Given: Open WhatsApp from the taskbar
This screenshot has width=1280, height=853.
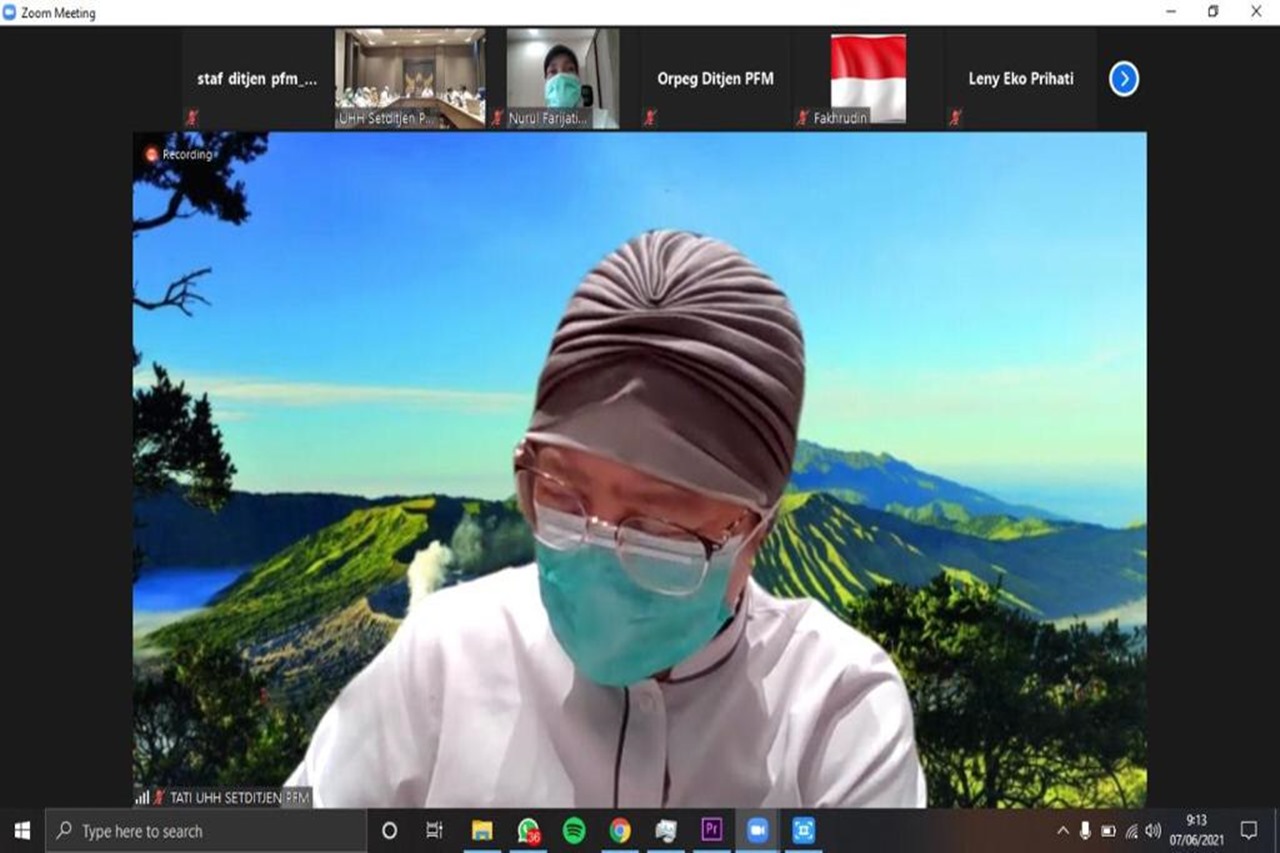Looking at the screenshot, I should pyautogui.click(x=529, y=830).
